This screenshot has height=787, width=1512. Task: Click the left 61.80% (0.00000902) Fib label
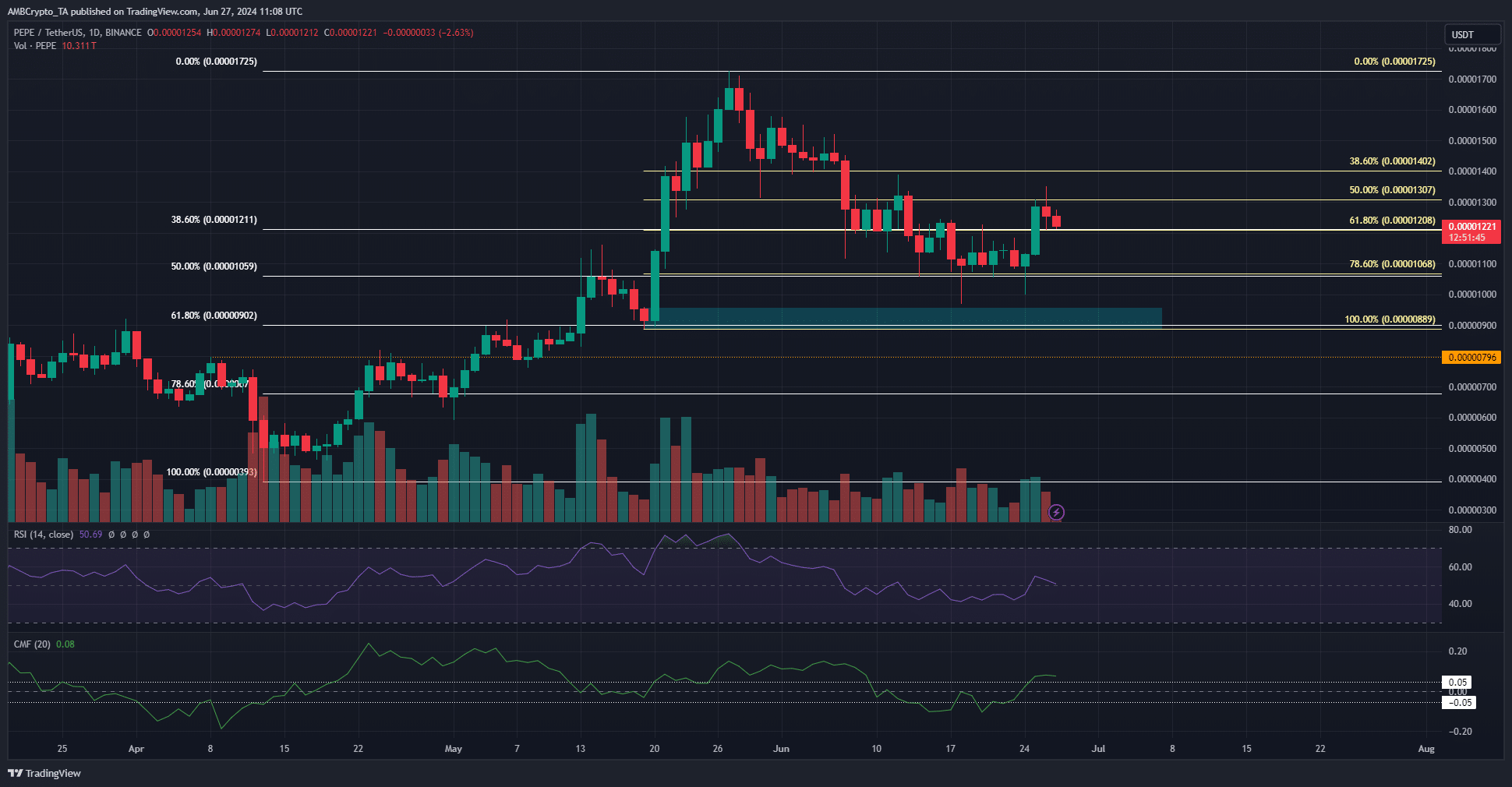(x=214, y=316)
